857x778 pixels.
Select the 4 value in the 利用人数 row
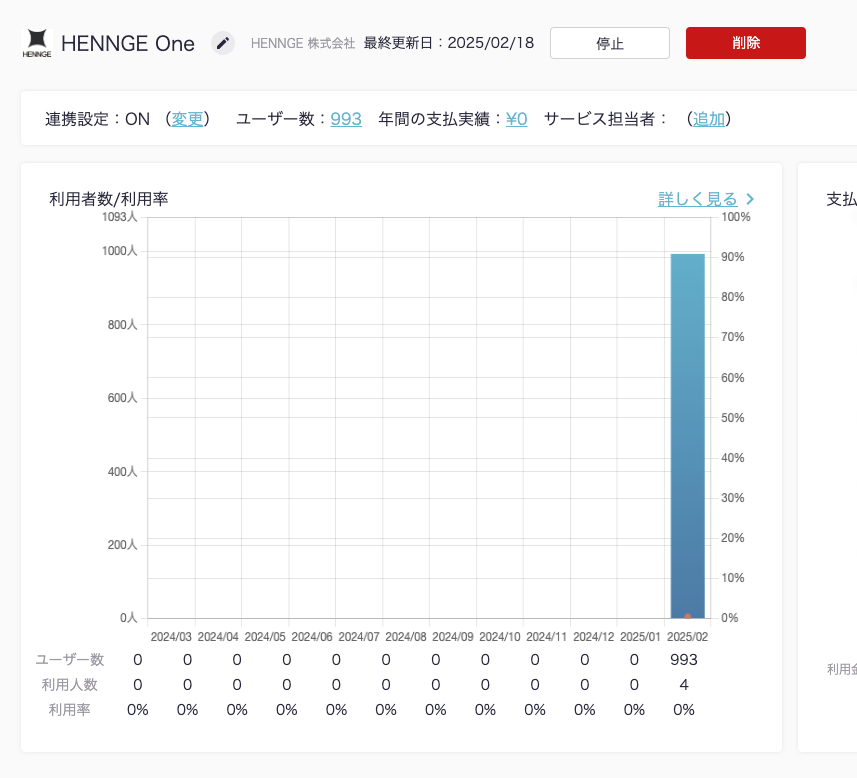click(684, 685)
